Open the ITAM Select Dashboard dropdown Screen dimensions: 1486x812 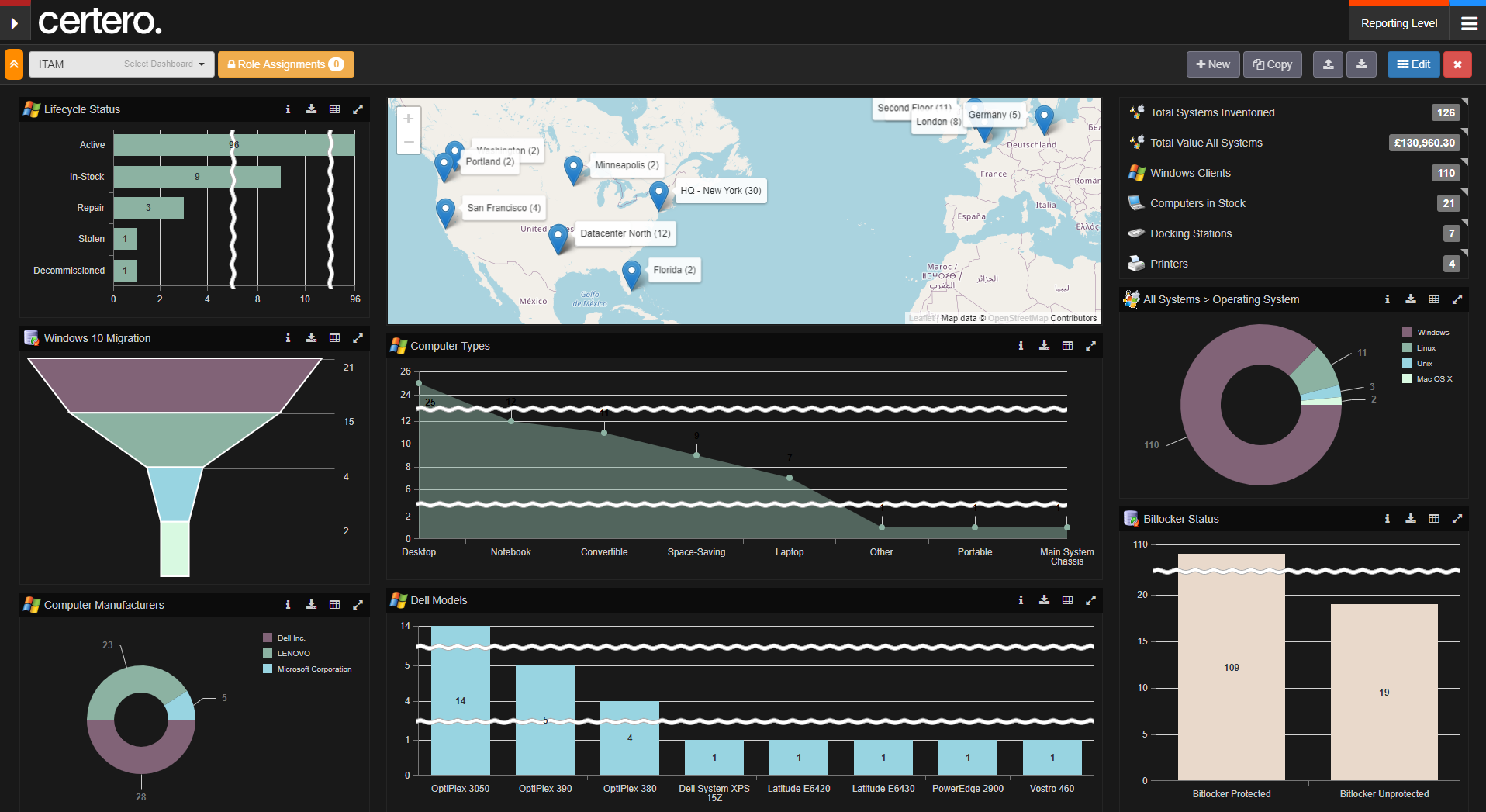click(122, 64)
